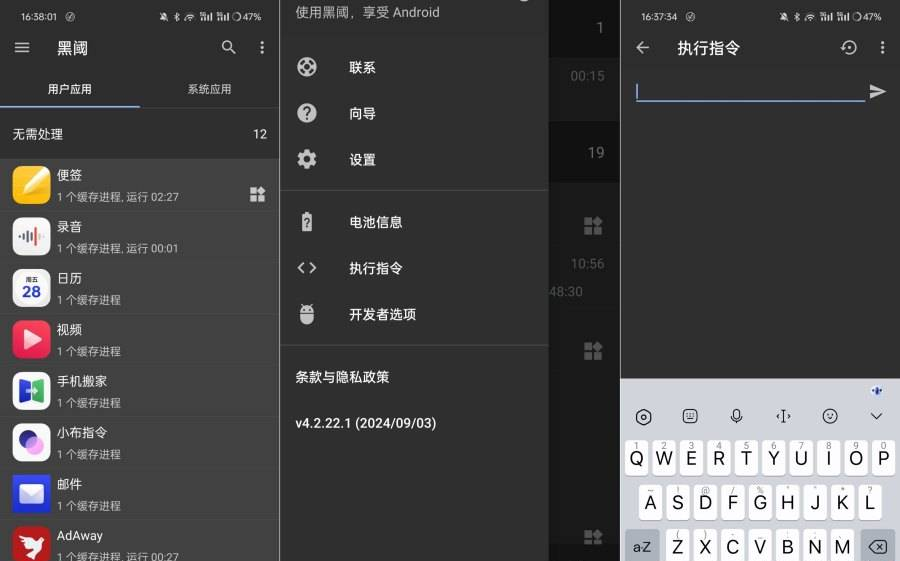Viewport: 900px width, 561px height.
Task: Open 条款与隐私政策 link
Action: 342,377
